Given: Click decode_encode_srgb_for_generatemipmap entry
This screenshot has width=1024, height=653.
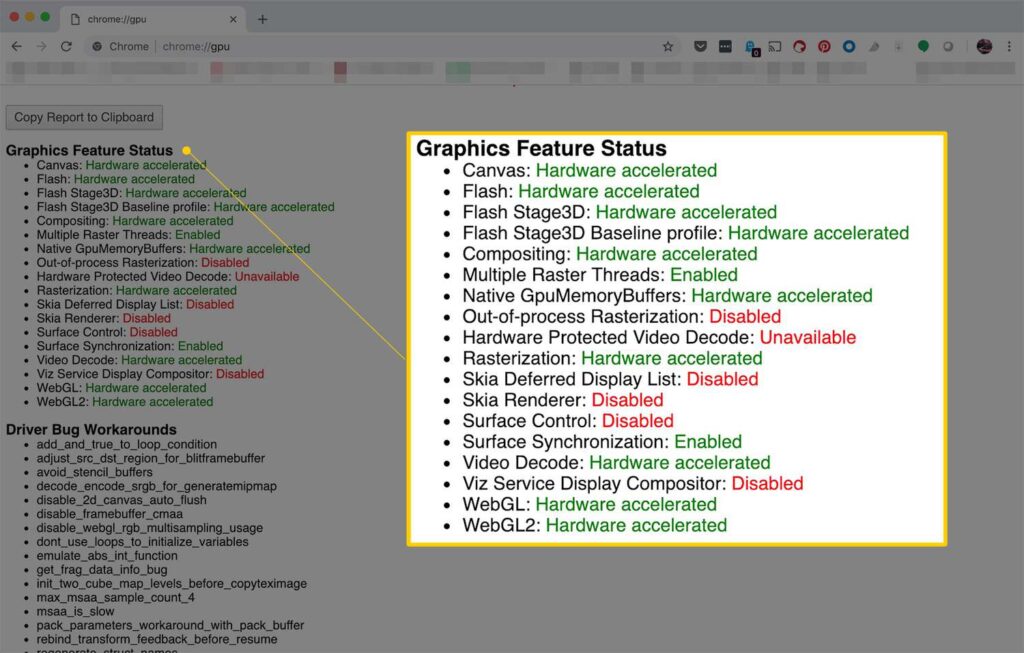Looking at the screenshot, I should coord(157,486).
